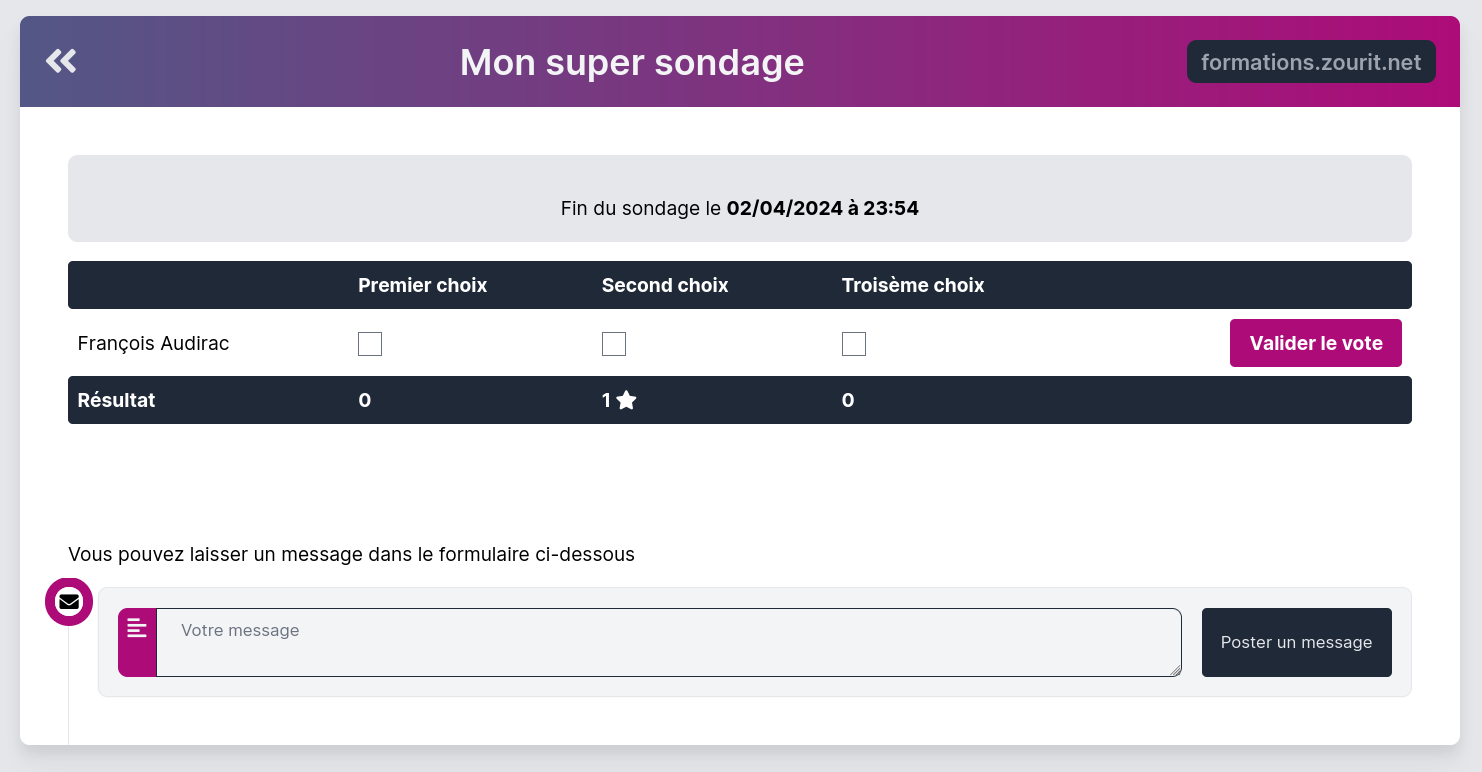The height and width of the screenshot is (772, 1482).
Task: Select the Troisième choix column header
Action: 913,286
